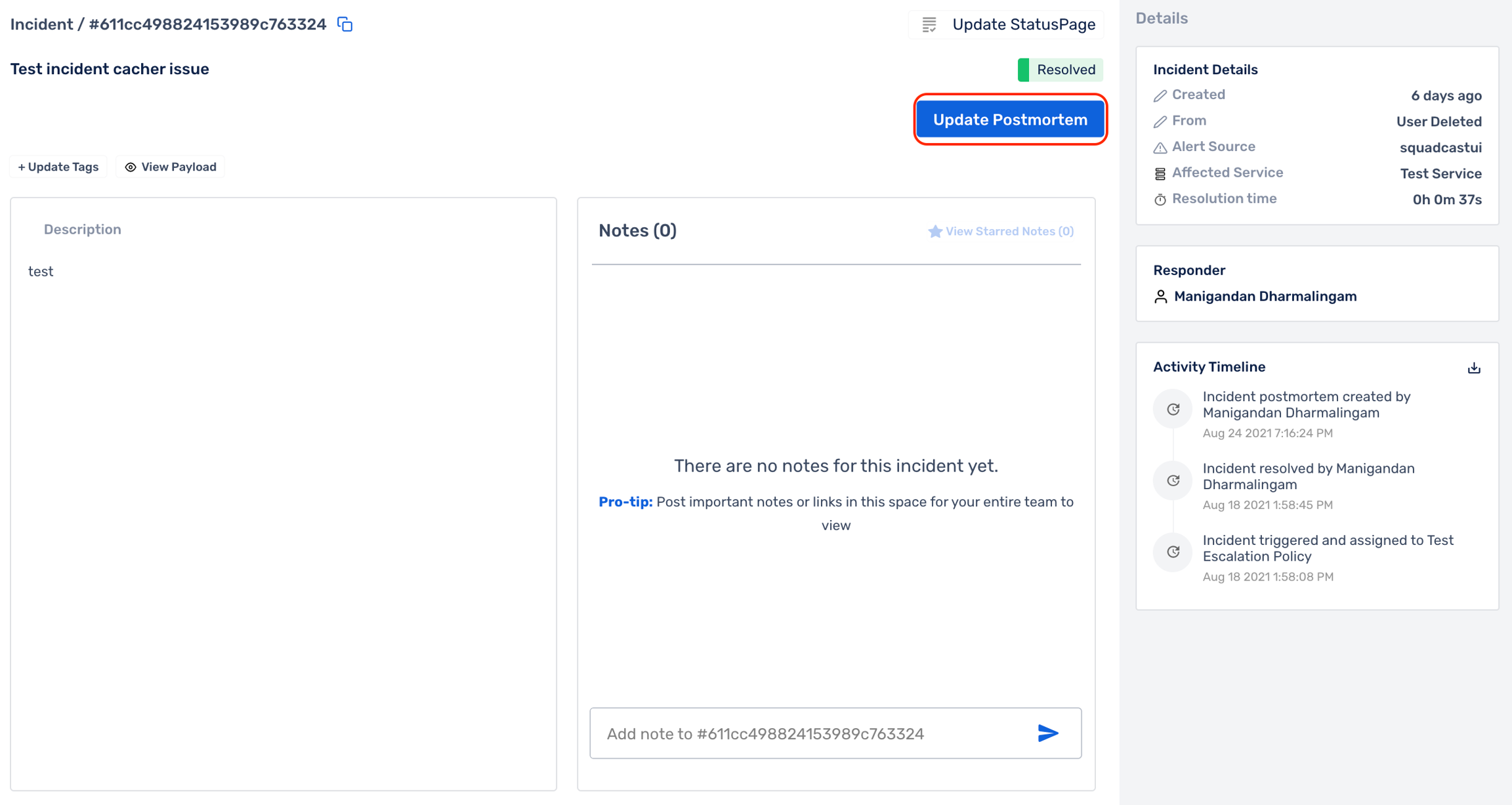Screen dimensions: 1512x805
Task: Click the incident triggered timeline marker
Action: coord(1173,552)
